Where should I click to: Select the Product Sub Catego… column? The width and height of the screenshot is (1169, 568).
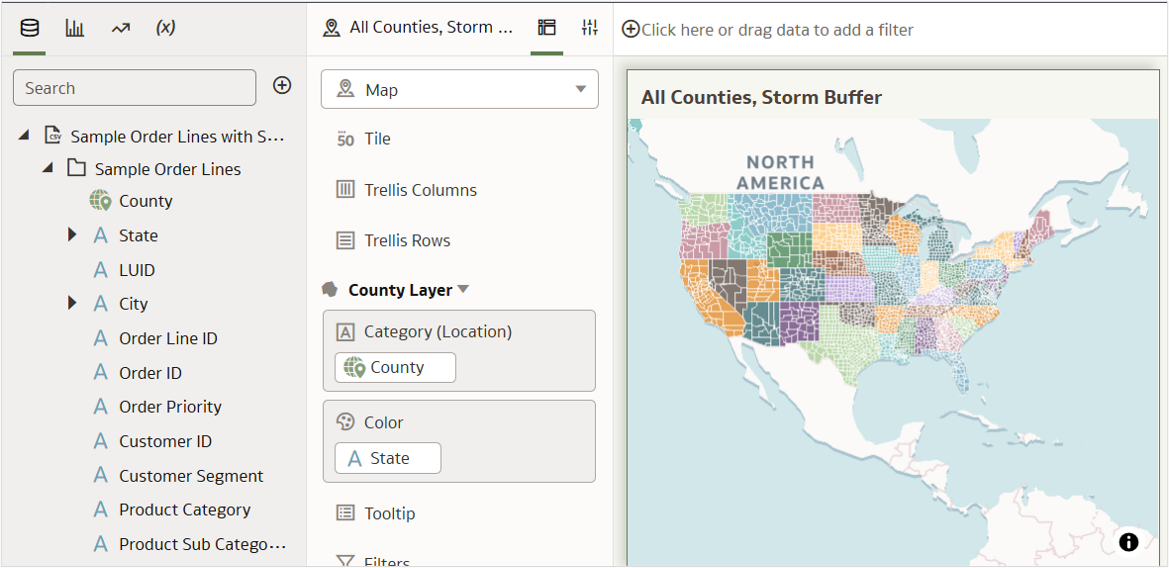coord(203,544)
